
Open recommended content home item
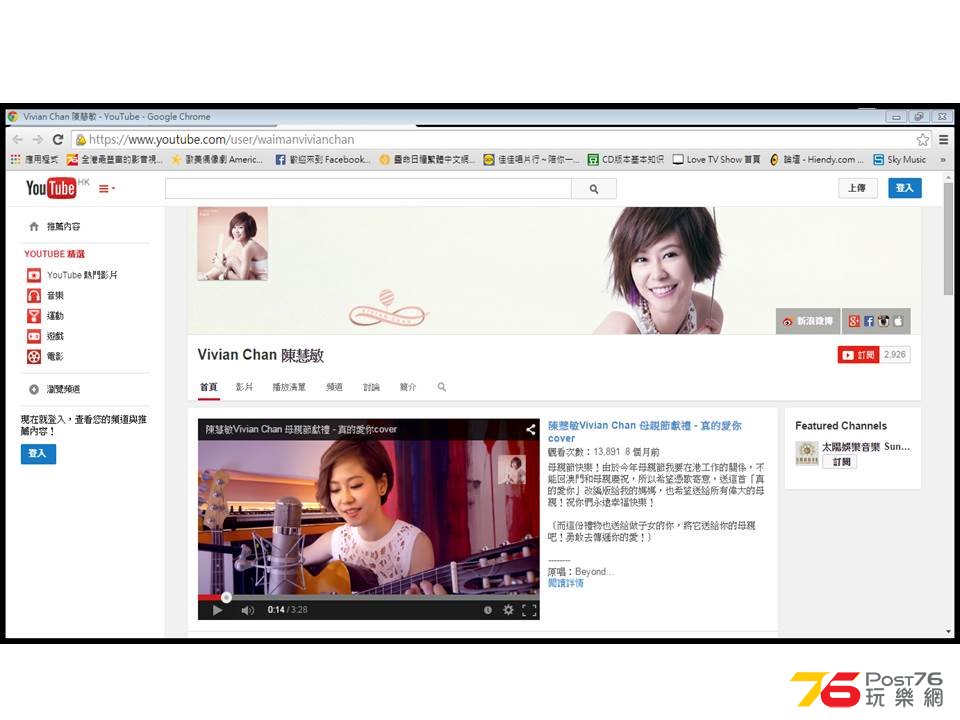point(54,227)
